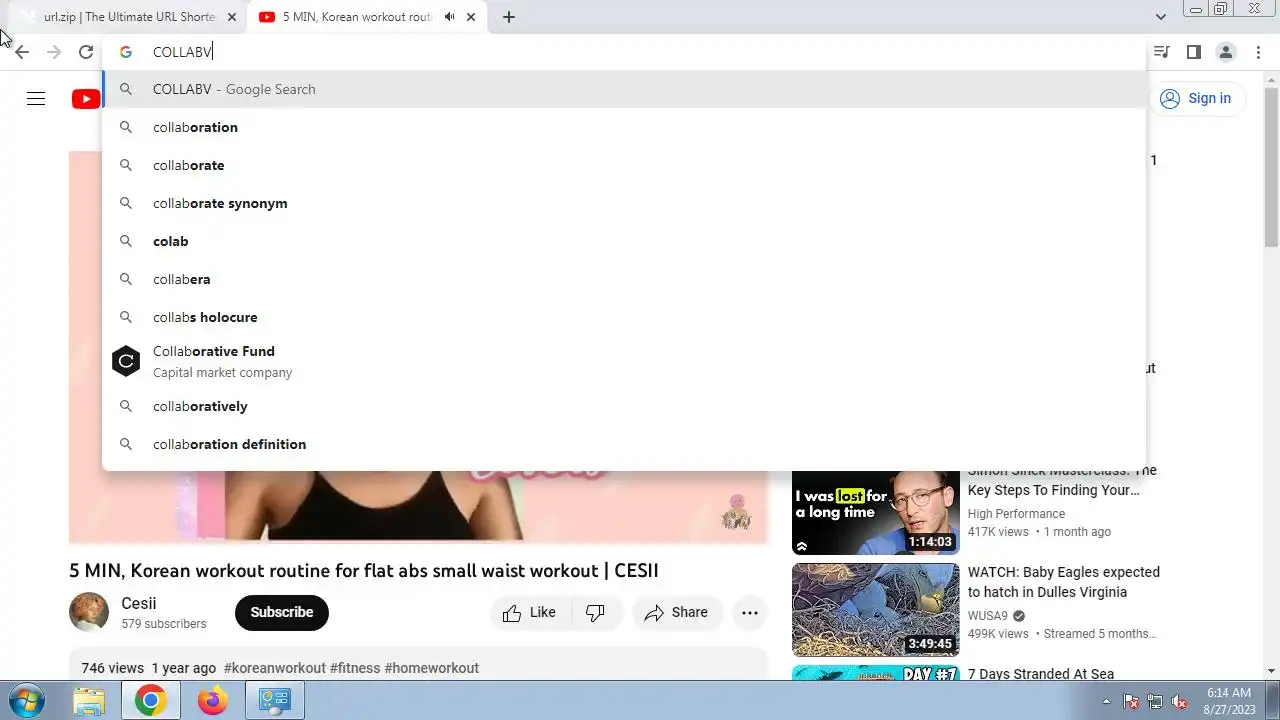1280x720 pixels.
Task: Click the browser back arrow
Action: click(22, 52)
